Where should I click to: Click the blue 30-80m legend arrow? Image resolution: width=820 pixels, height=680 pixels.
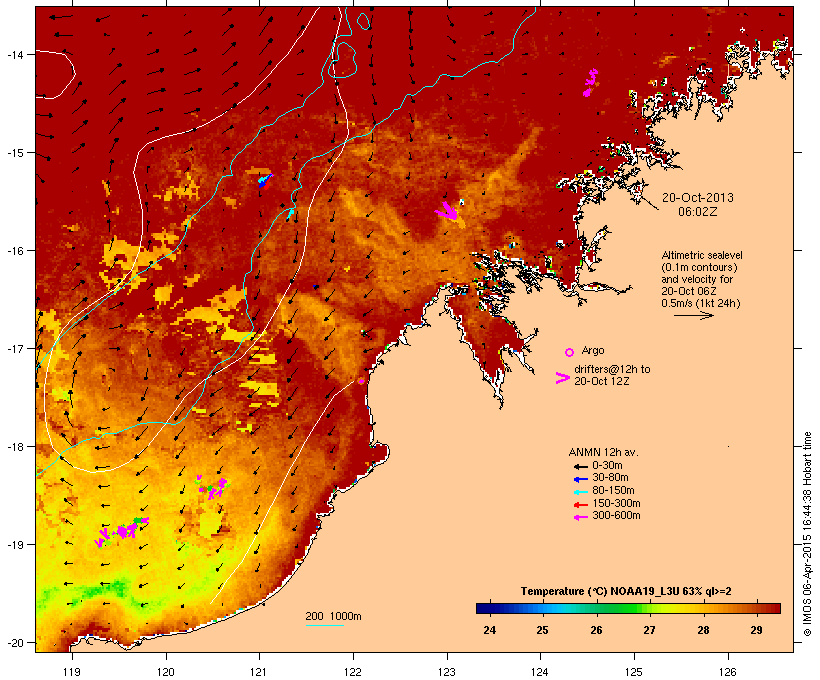tap(580, 479)
